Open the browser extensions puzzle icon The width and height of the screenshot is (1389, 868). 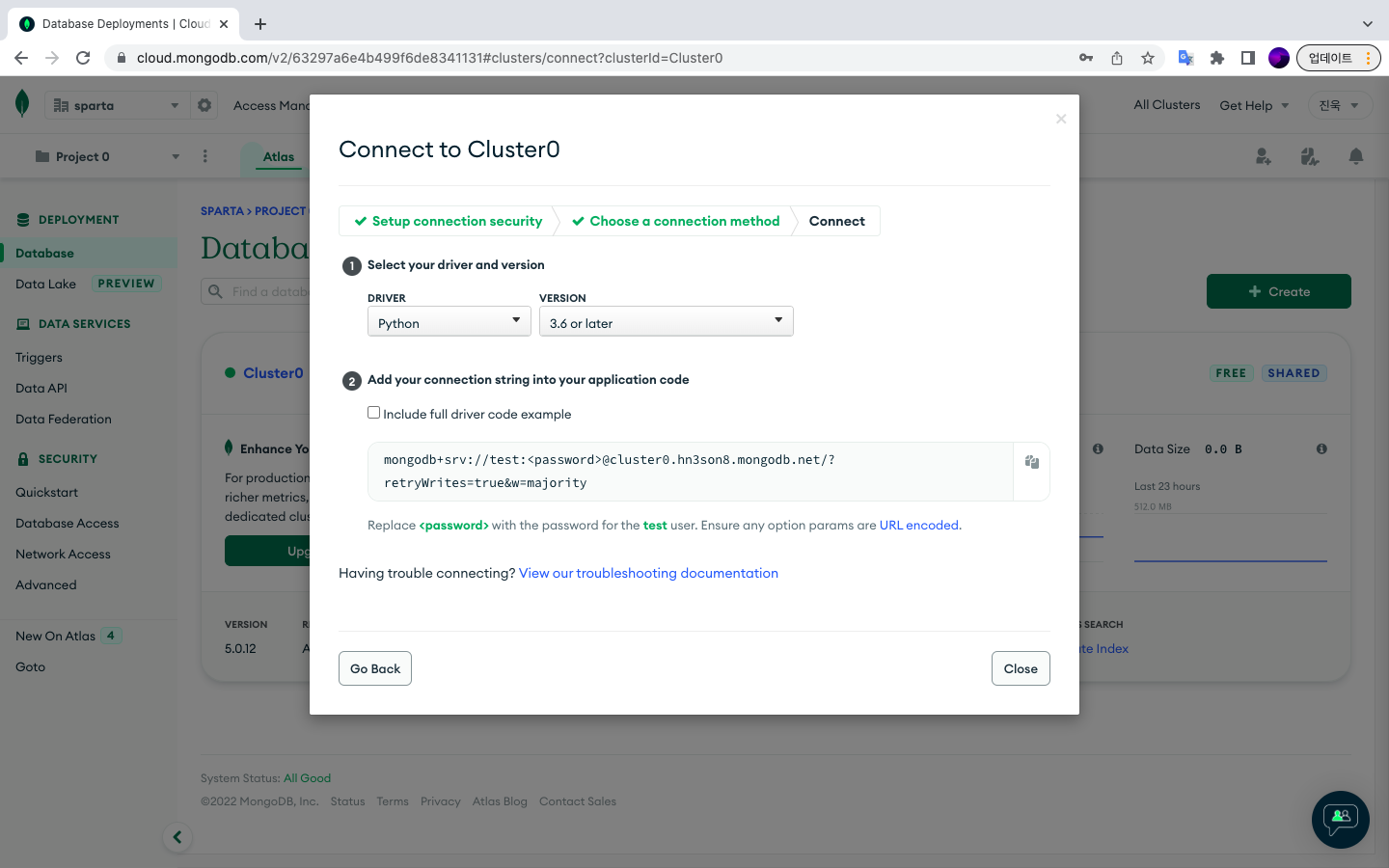pyautogui.click(x=1217, y=58)
